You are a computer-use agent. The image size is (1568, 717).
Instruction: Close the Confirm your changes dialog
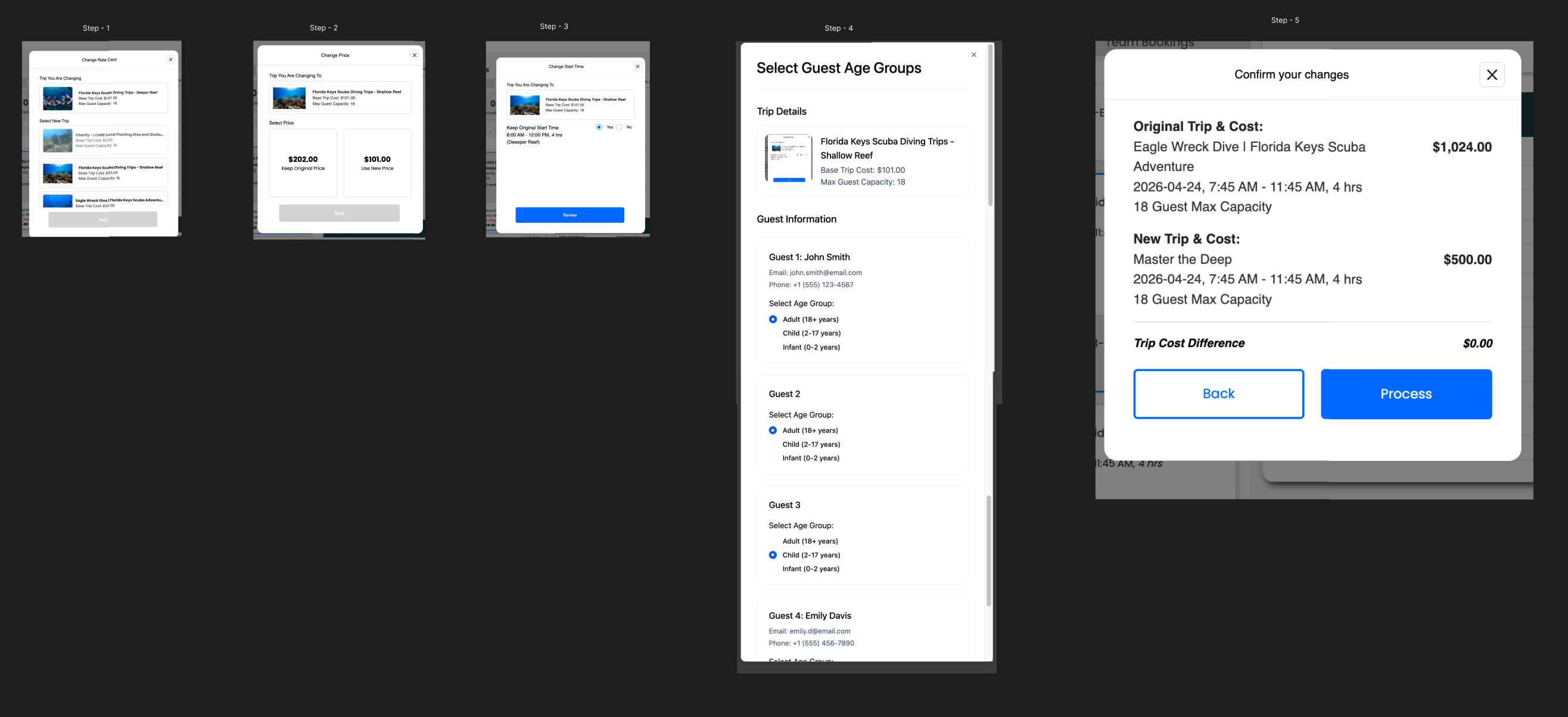tap(1491, 75)
